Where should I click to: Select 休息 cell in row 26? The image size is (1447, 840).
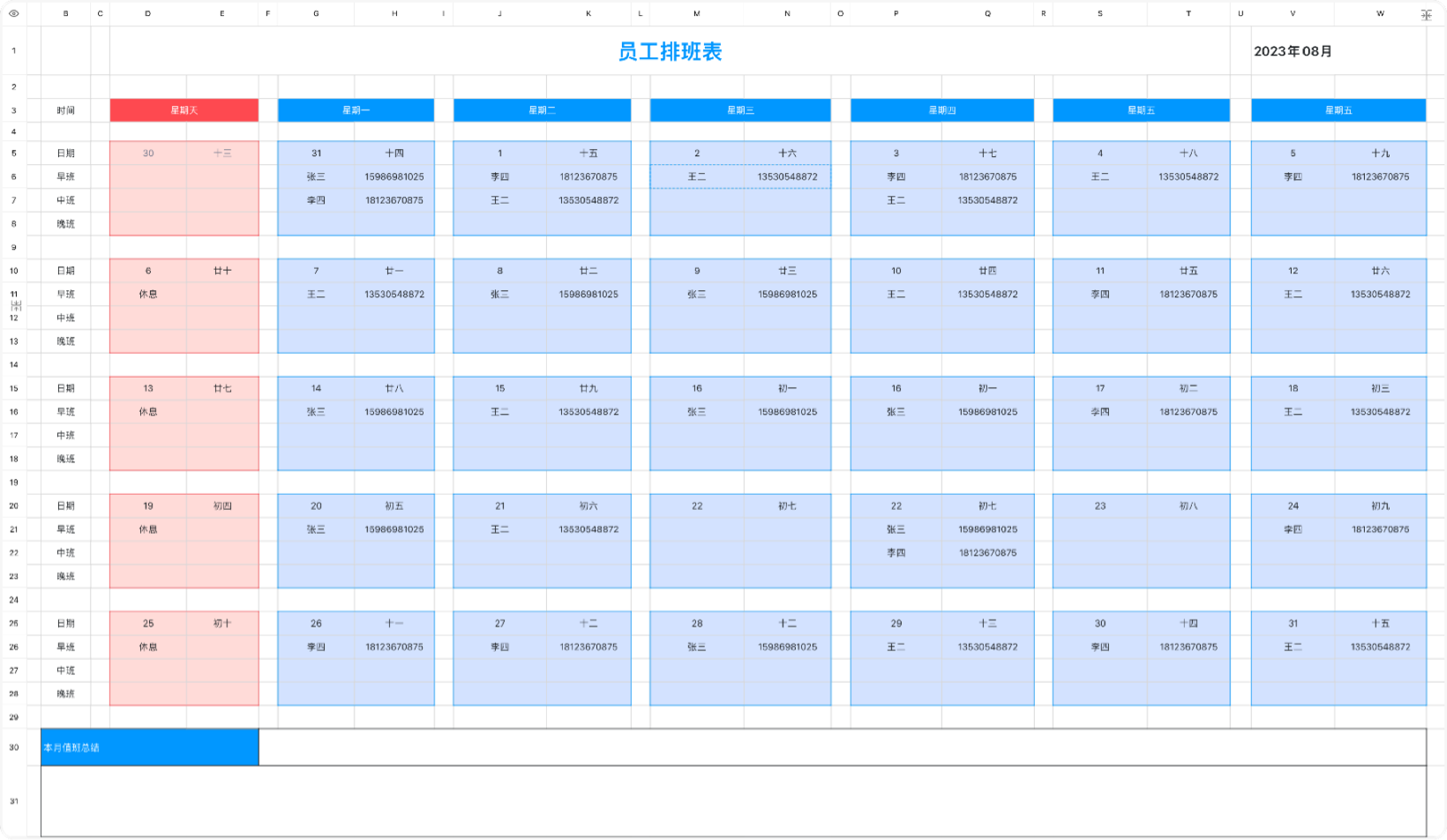point(148,647)
